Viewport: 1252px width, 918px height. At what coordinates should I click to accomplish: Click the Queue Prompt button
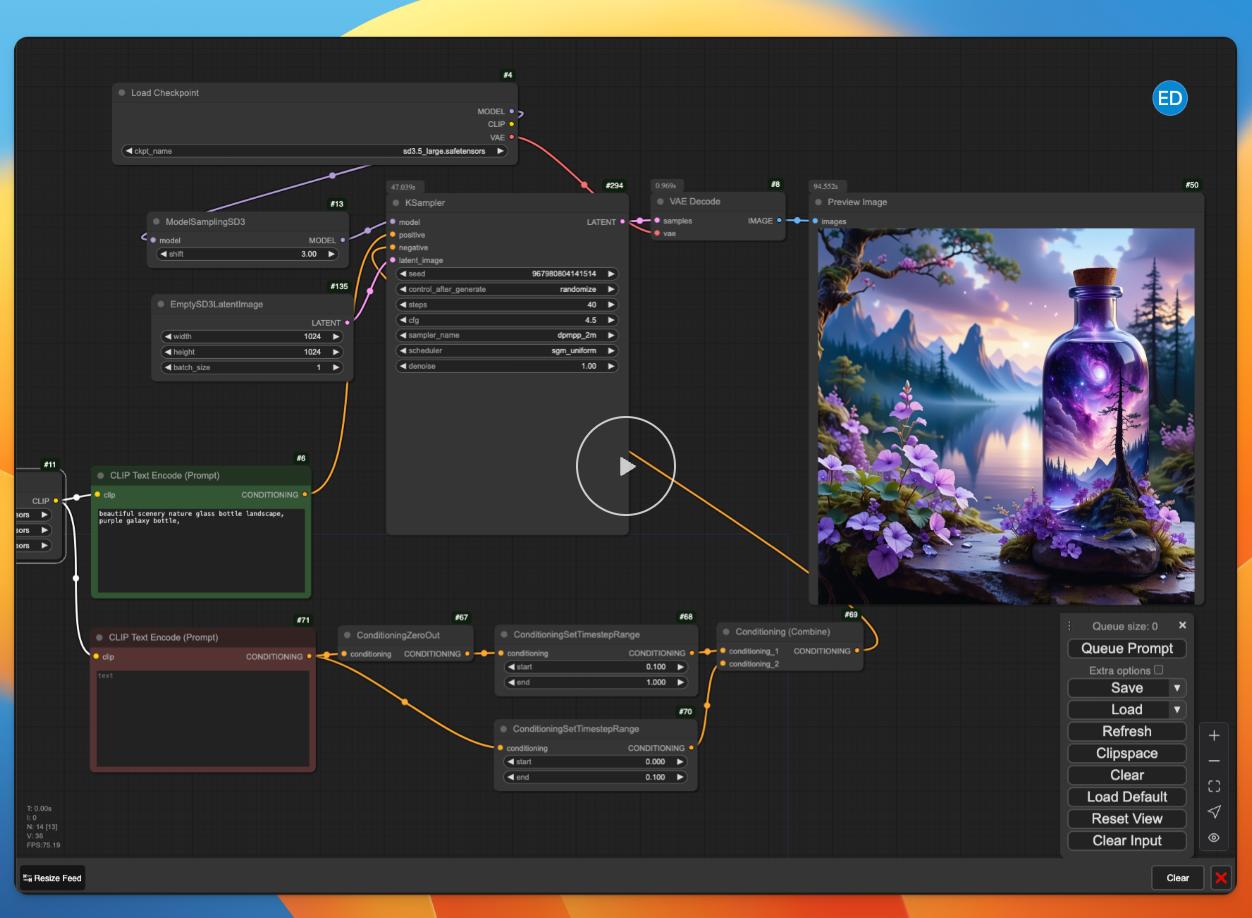point(1127,648)
